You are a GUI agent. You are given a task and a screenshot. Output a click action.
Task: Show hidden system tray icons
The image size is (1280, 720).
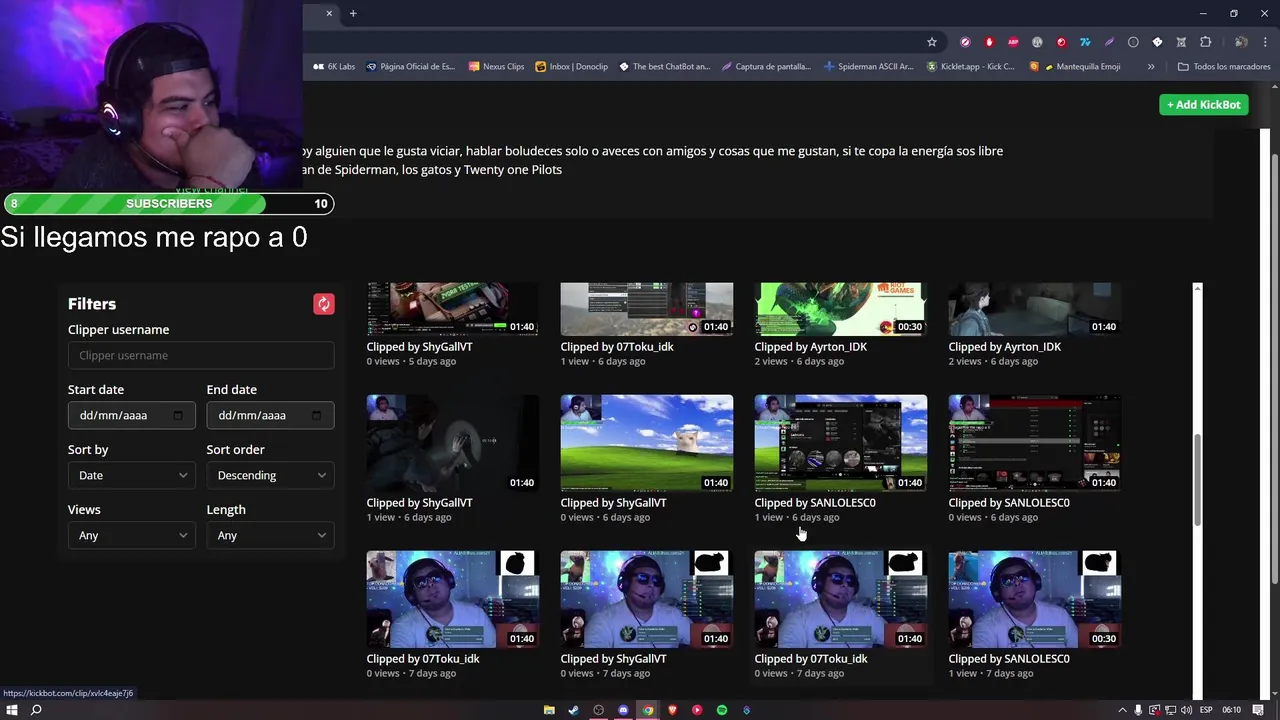click(x=1121, y=710)
